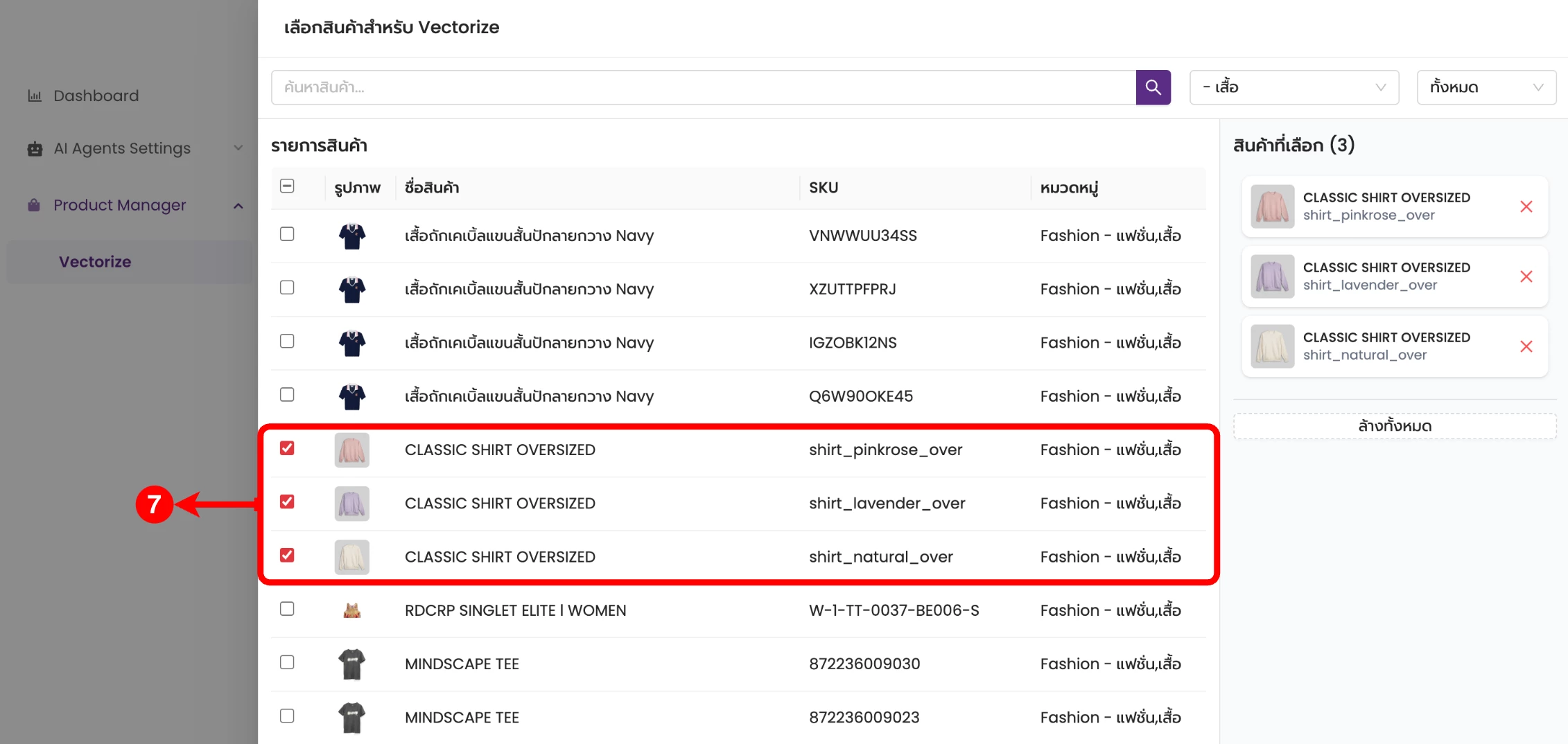The image size is (1568, 744).
Task: Open the เสื้อ category dropdown
Action: click(x=1293, y=87)
